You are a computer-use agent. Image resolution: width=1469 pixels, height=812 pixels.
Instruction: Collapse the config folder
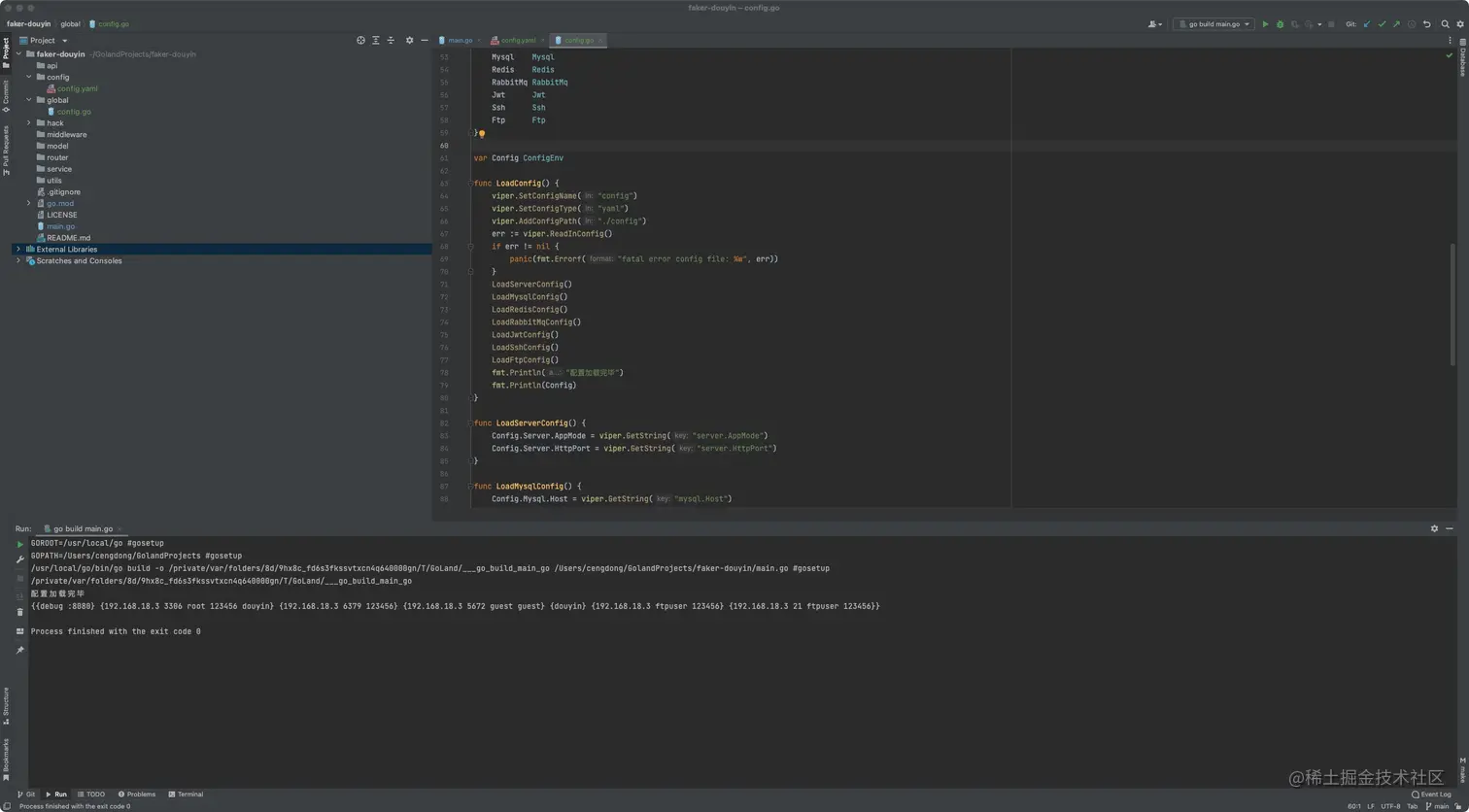(29, 77)
